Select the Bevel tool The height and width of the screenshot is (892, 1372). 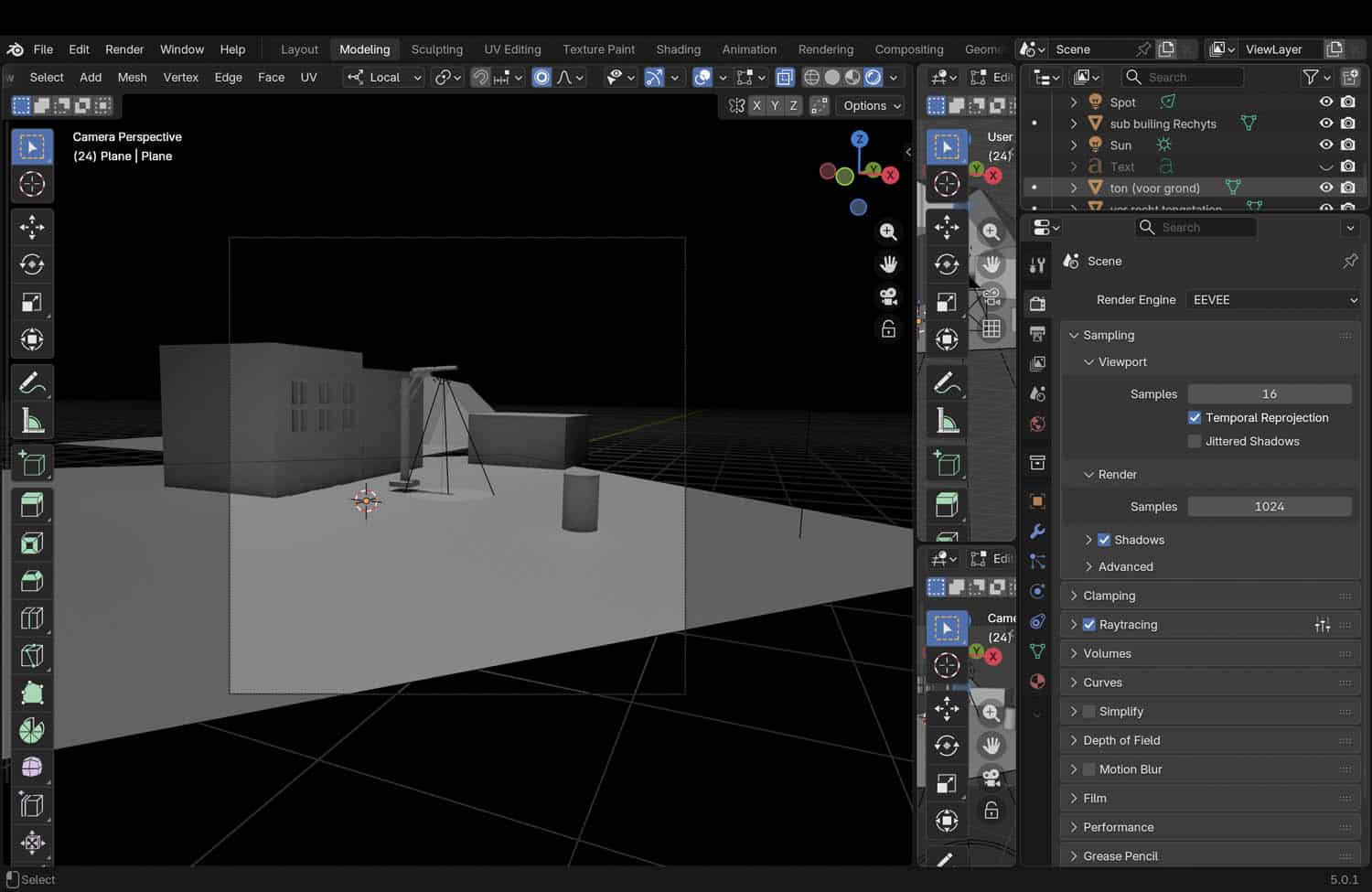[32, 581]
